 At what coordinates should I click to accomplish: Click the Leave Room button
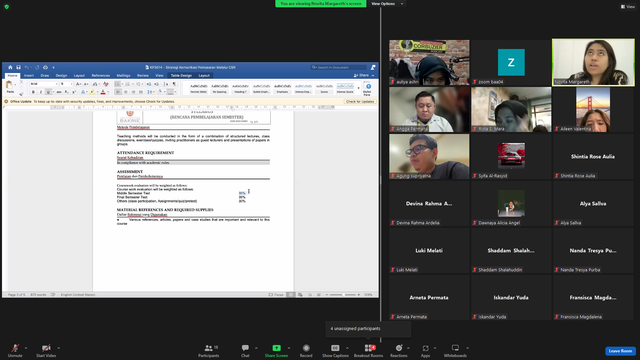620,351
